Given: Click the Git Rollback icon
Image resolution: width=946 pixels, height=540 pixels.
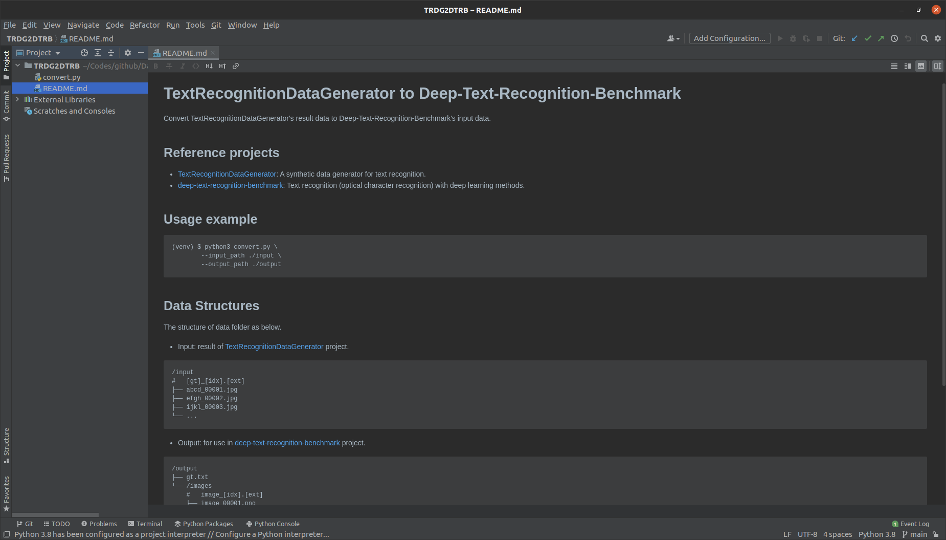Looking at the screenshot, I should (908, 39).
